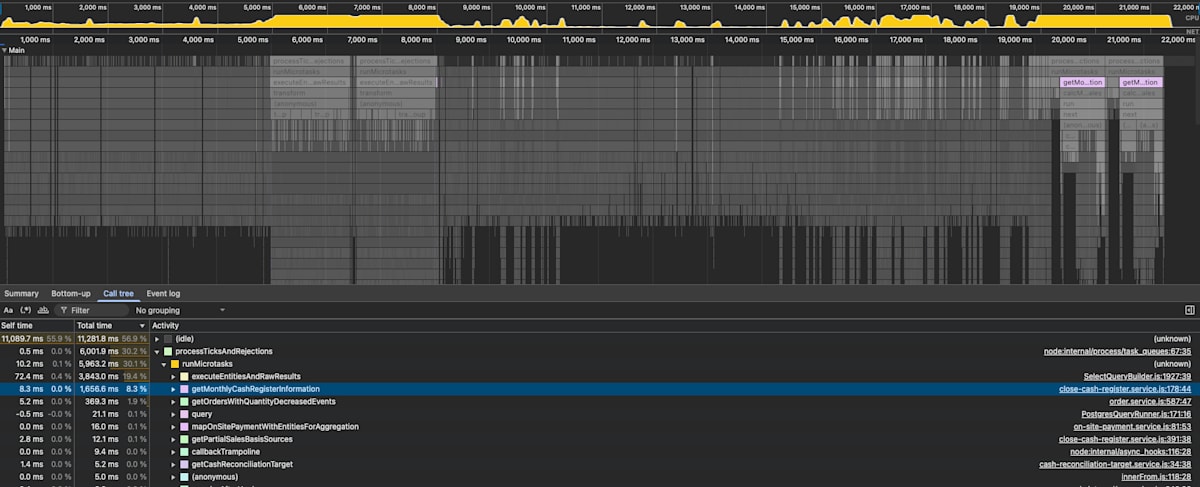Viewport: 1200px width, 487px height.
Task: Sort by the Self time column header
Action: click(x=37, y=326)
